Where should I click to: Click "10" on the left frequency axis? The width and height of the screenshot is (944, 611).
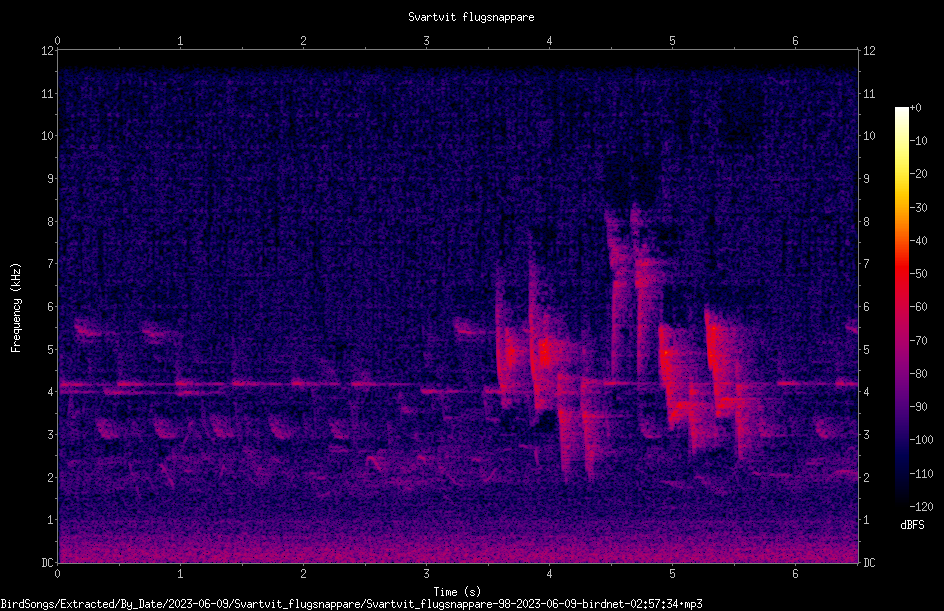pyautogui.click(x=47, y=136)
